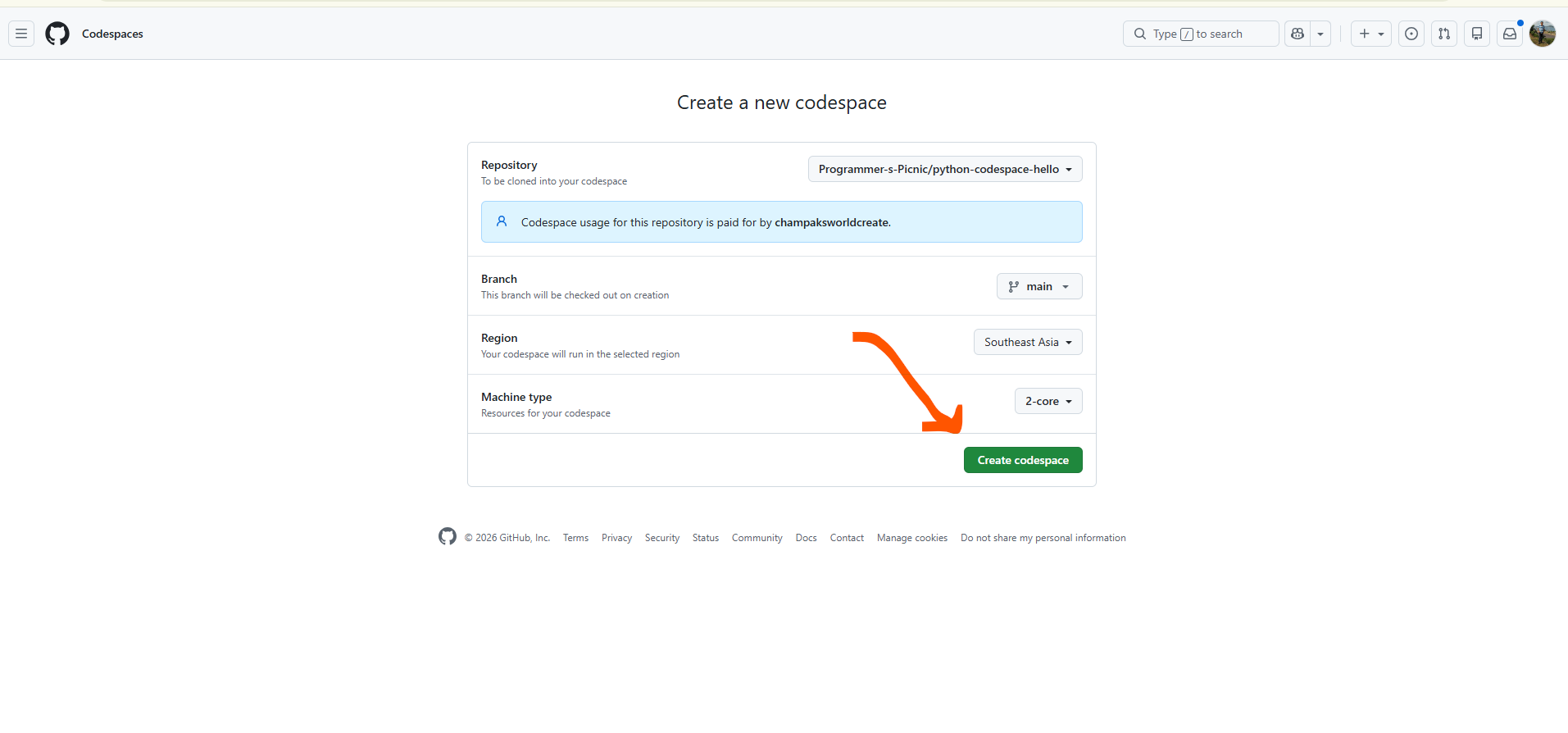Open Do not share my personal information
The width and height of the screenshot is (1568, 733).
coord(1043,538)
